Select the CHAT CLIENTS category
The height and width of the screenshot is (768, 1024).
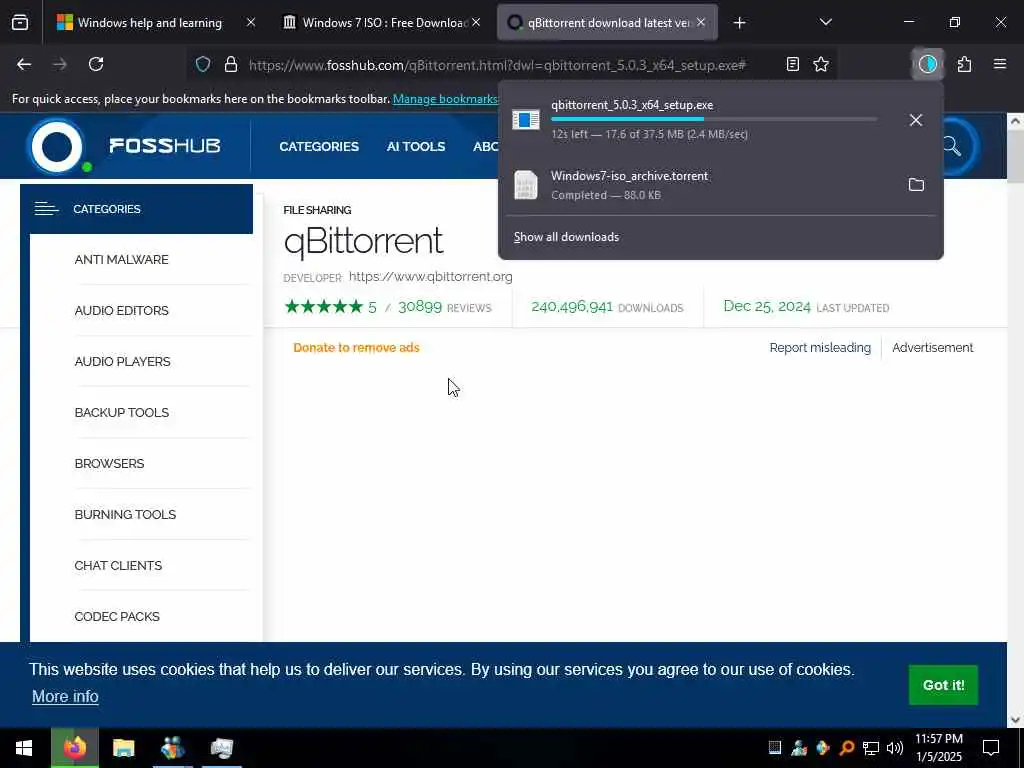pos(118,565)
